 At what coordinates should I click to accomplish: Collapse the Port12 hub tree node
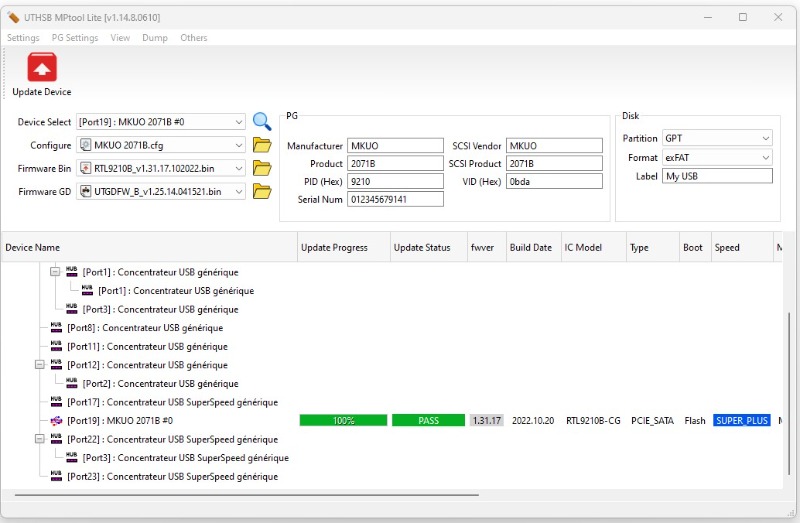click(x=40, y=365)
